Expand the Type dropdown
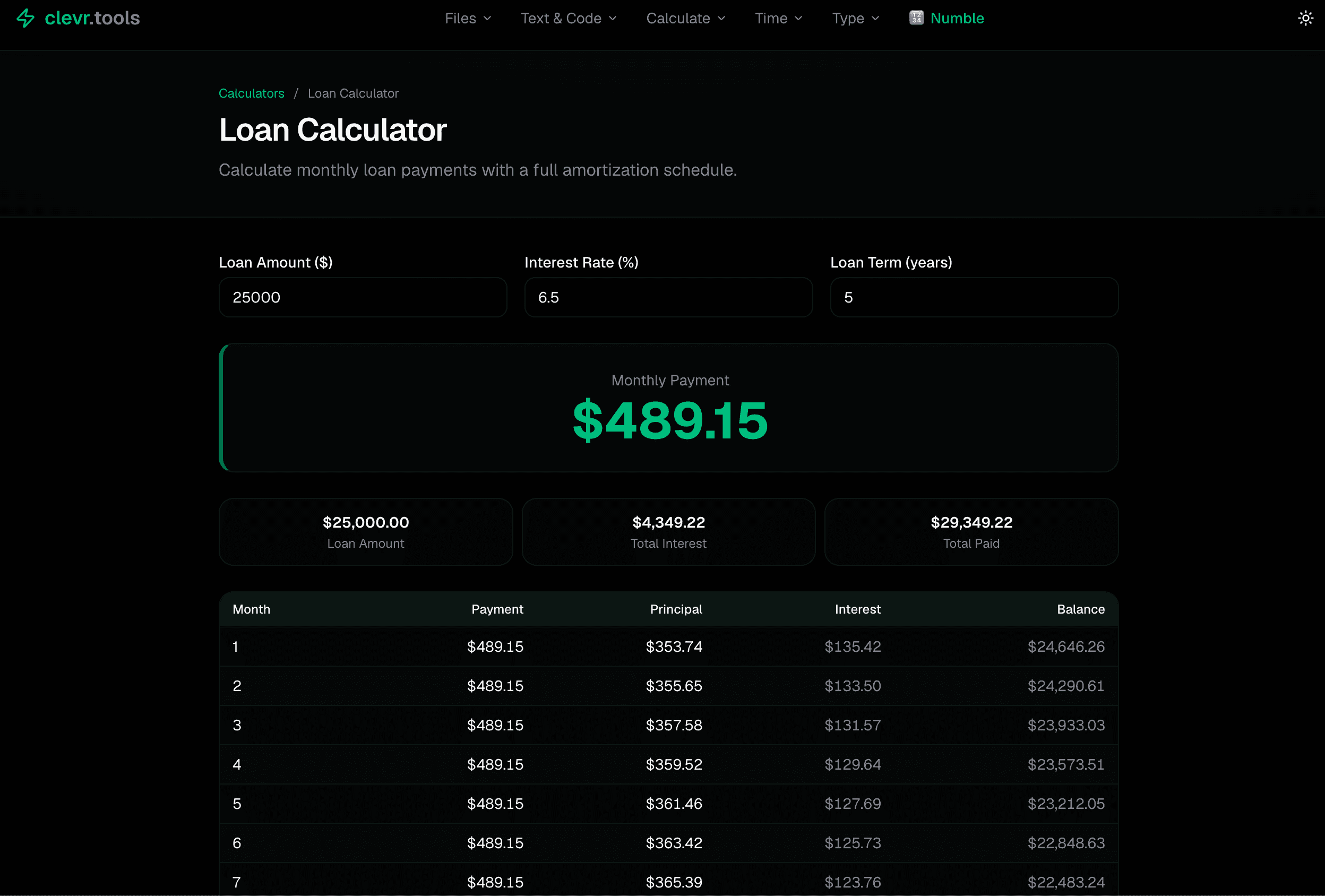Image resolution: width=1325 pixels, height=896 pixels. pos(854,18)
